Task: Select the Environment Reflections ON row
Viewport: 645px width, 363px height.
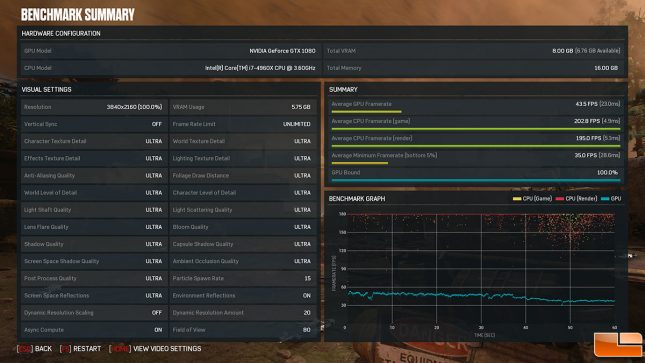Action: pos(243,296)
